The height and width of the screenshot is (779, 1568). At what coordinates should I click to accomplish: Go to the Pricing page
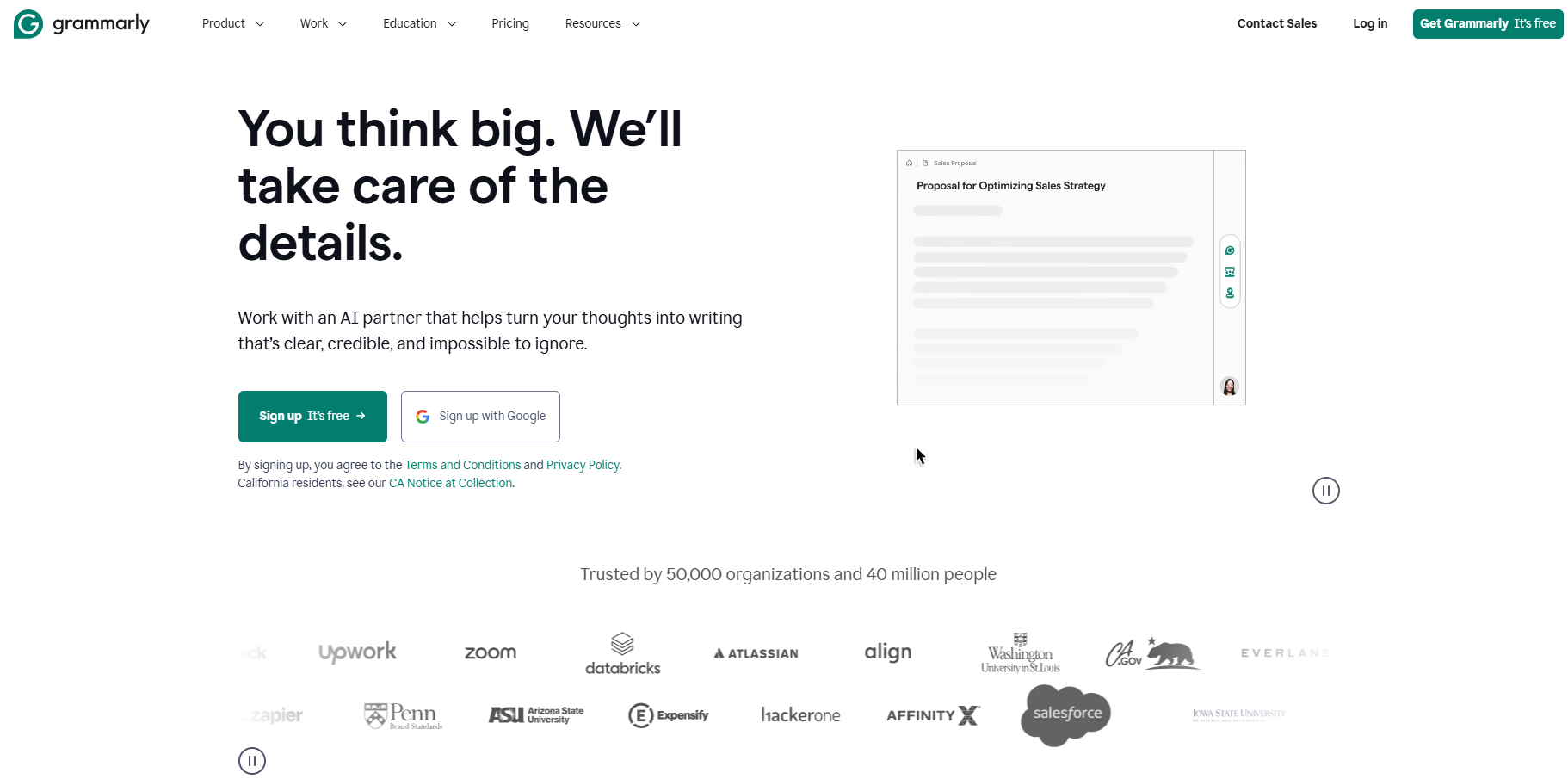[x=510, y=24]
